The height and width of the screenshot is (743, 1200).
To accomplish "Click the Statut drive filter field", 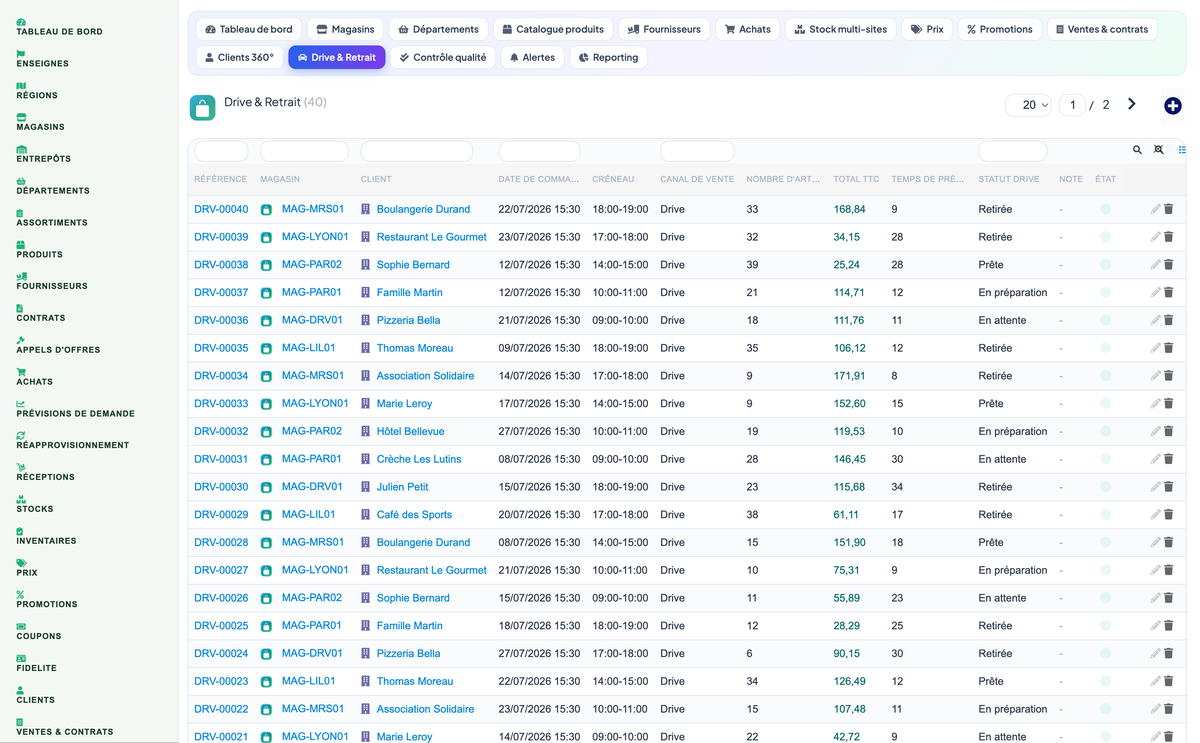I will pos(1013,151).
